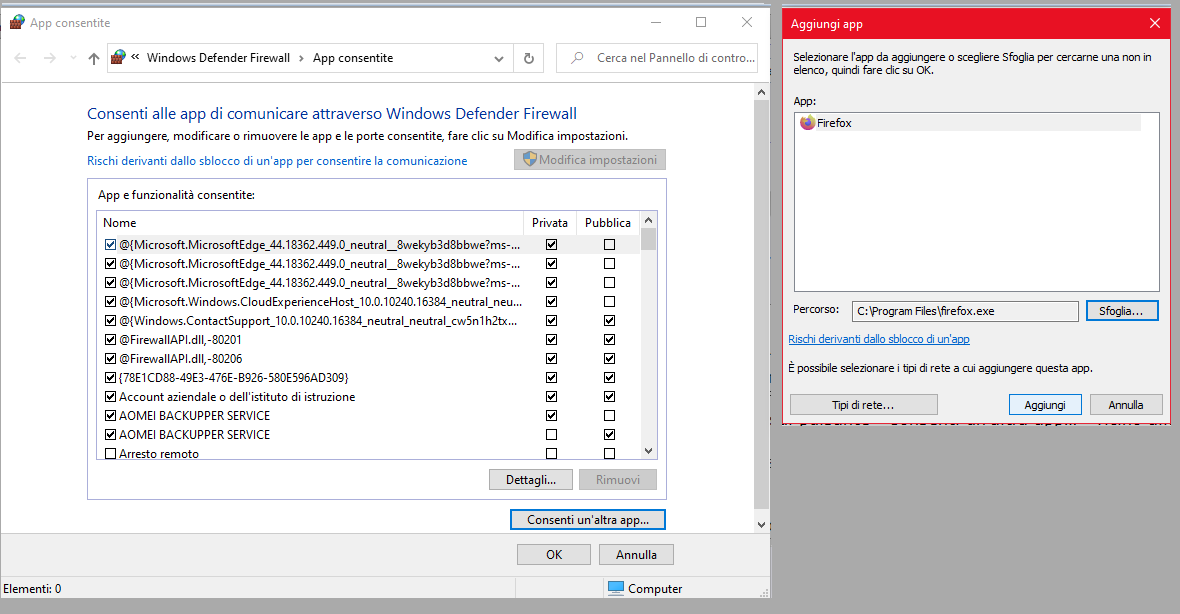Click the shield icon on Modifica impostazioni
The image size is (1180, 614).
click(x=530, y=160)
